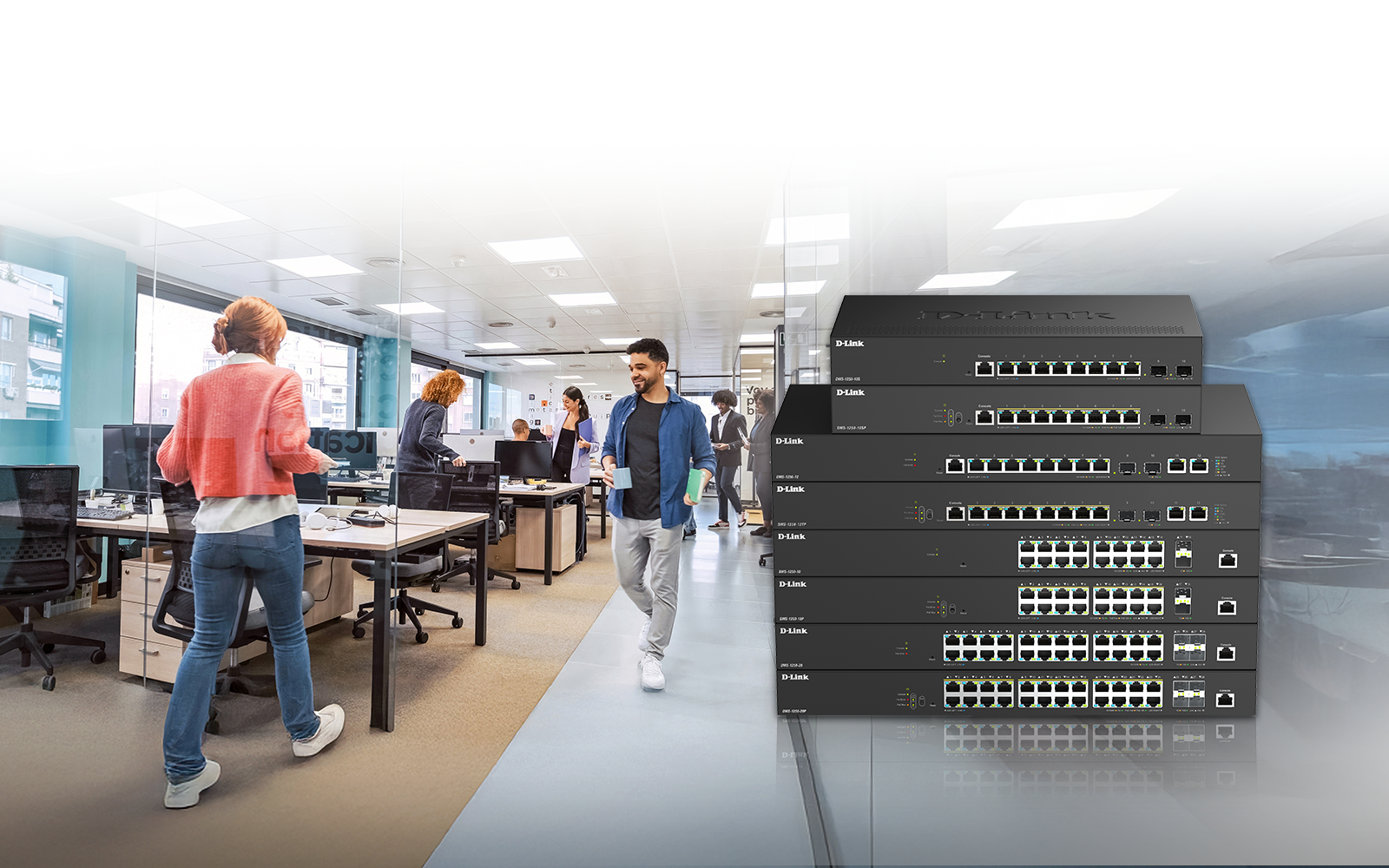Click the Console port on the topmost switch

point(984,369)
